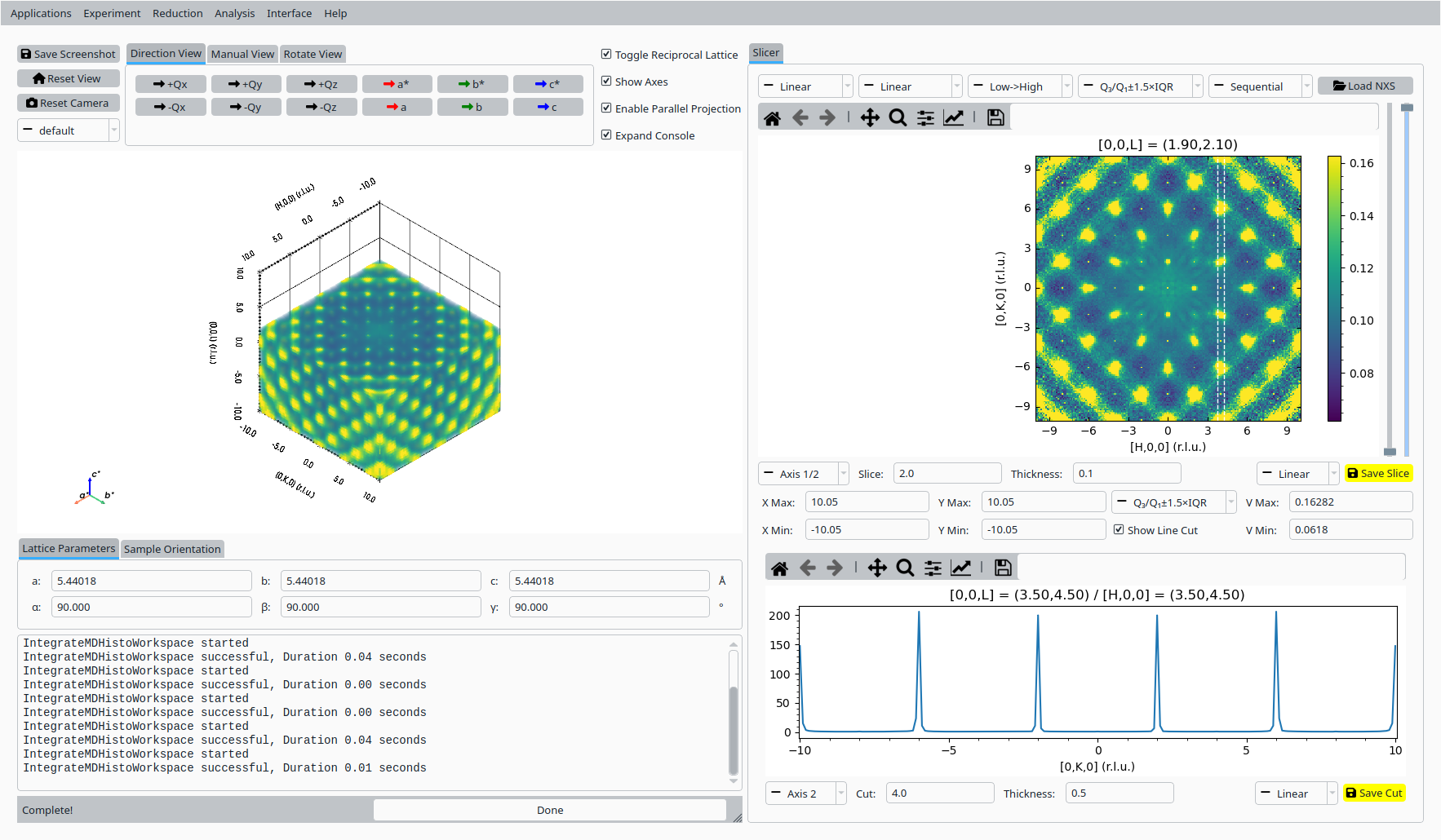Open the Axis 1/2 slice plane dropdown
The width and height of the screenshot is (1441, 840).
[803, 474]
